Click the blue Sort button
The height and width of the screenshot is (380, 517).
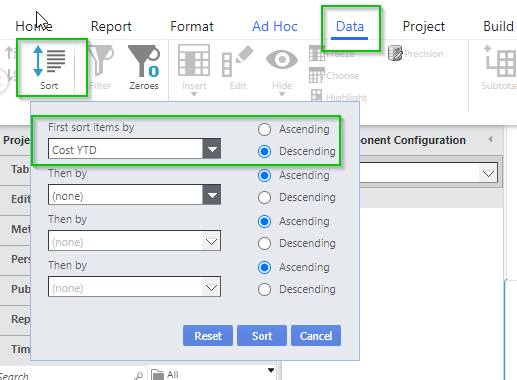point(262,336)
